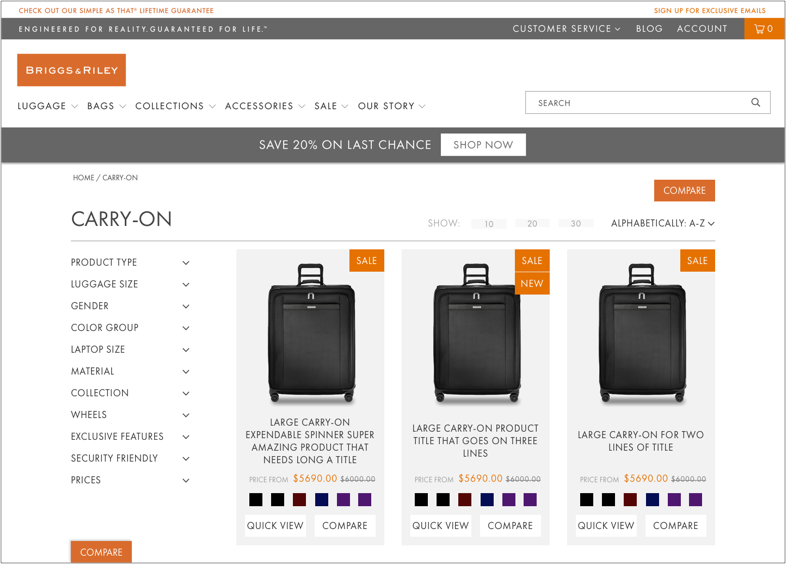Click the Large Carry-On For Two Lines title
Image resolution: width=786 pixels, height=564 pixels.
click(641, 441)
